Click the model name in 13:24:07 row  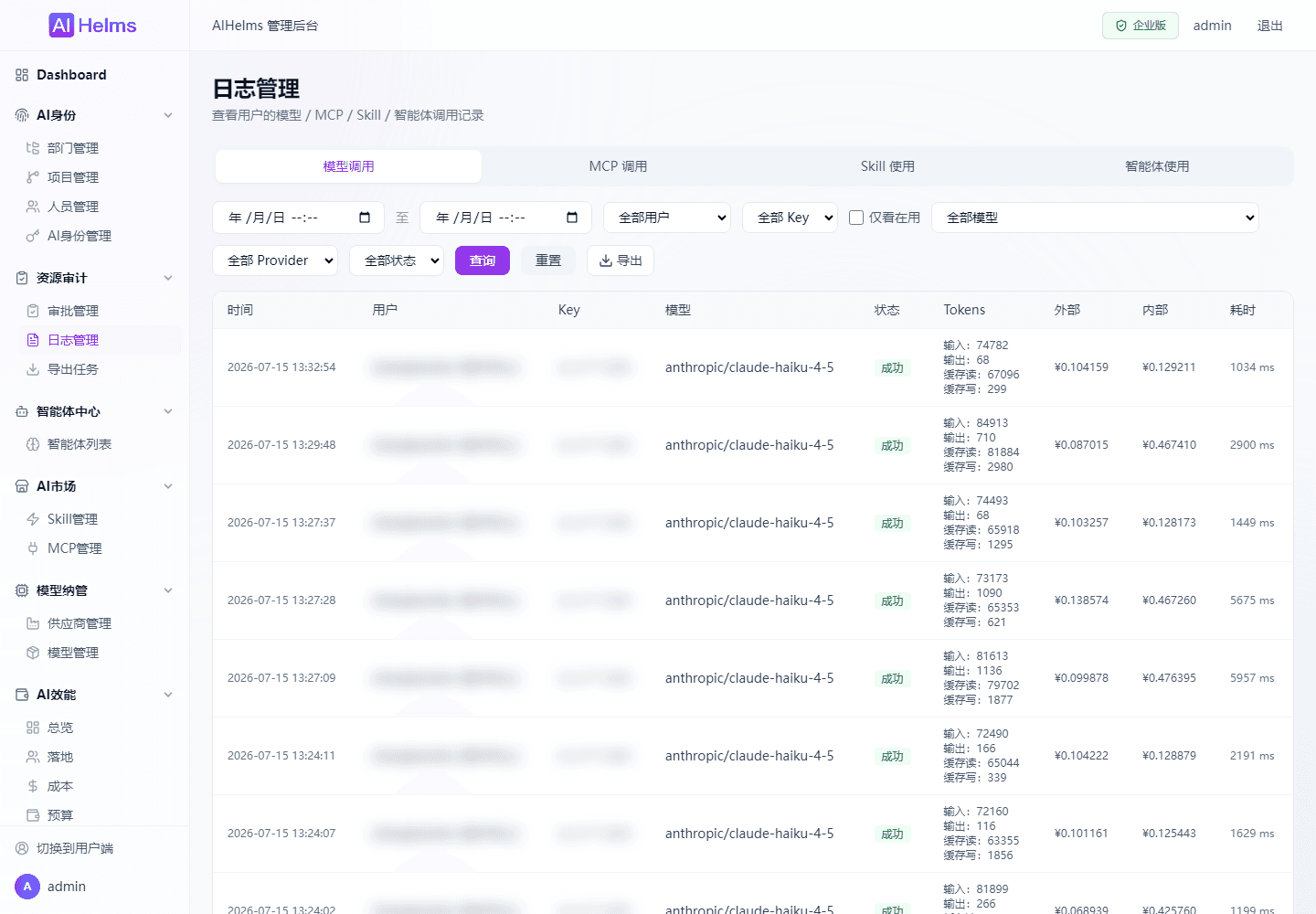click(x=749, y=834)
